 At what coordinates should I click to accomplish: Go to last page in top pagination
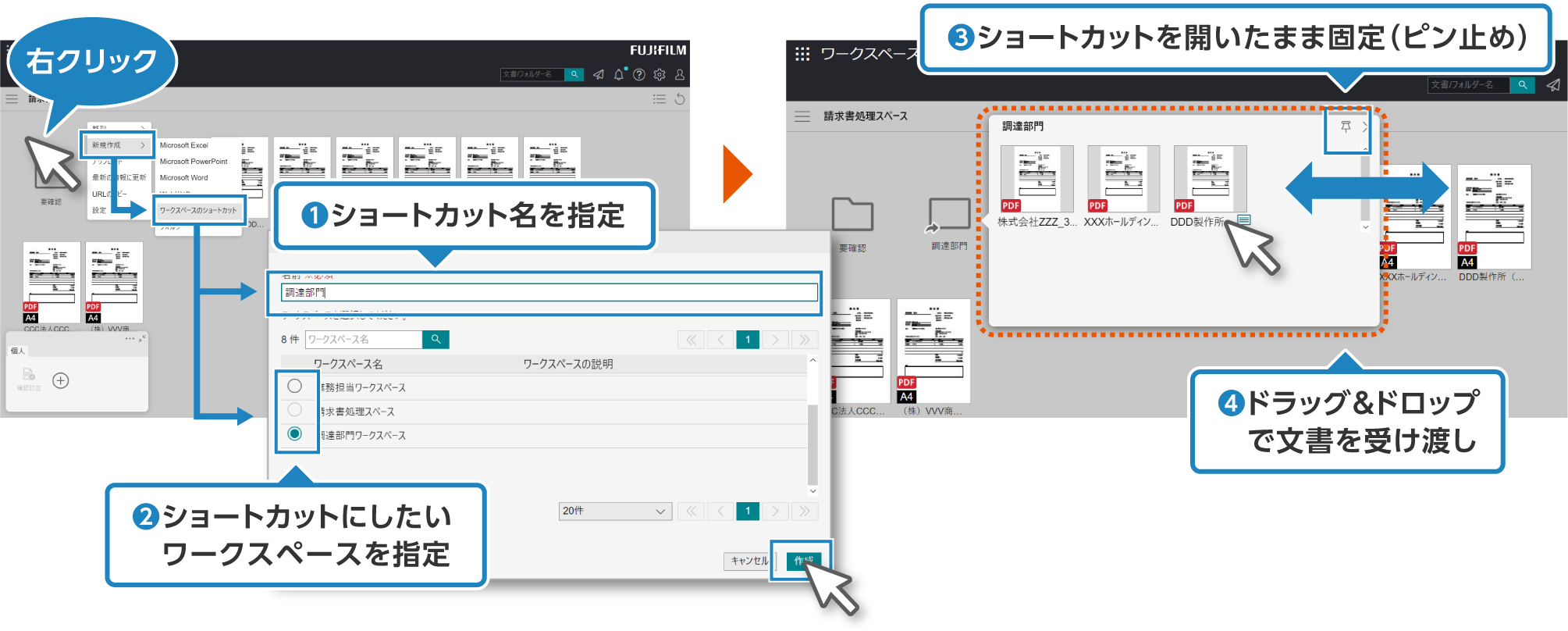point(804,339)
